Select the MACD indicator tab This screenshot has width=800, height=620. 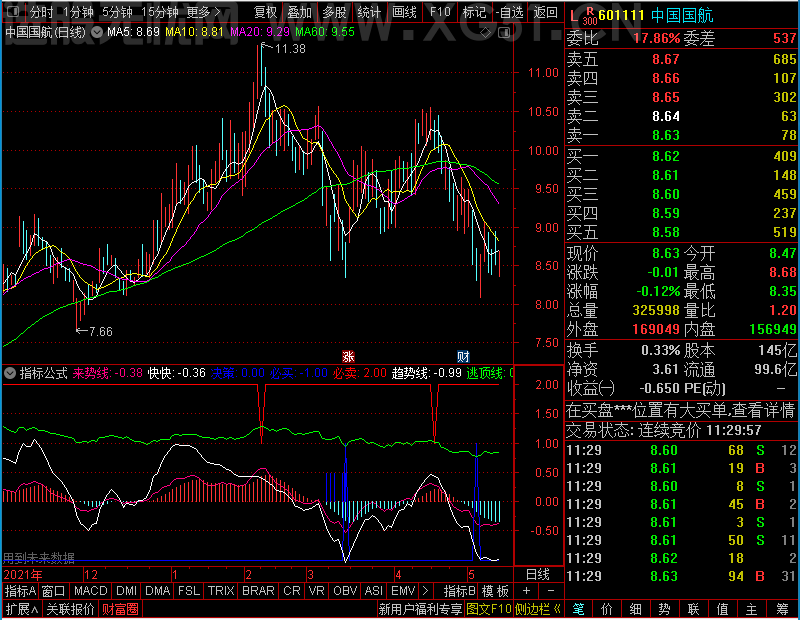pos(90,591)
